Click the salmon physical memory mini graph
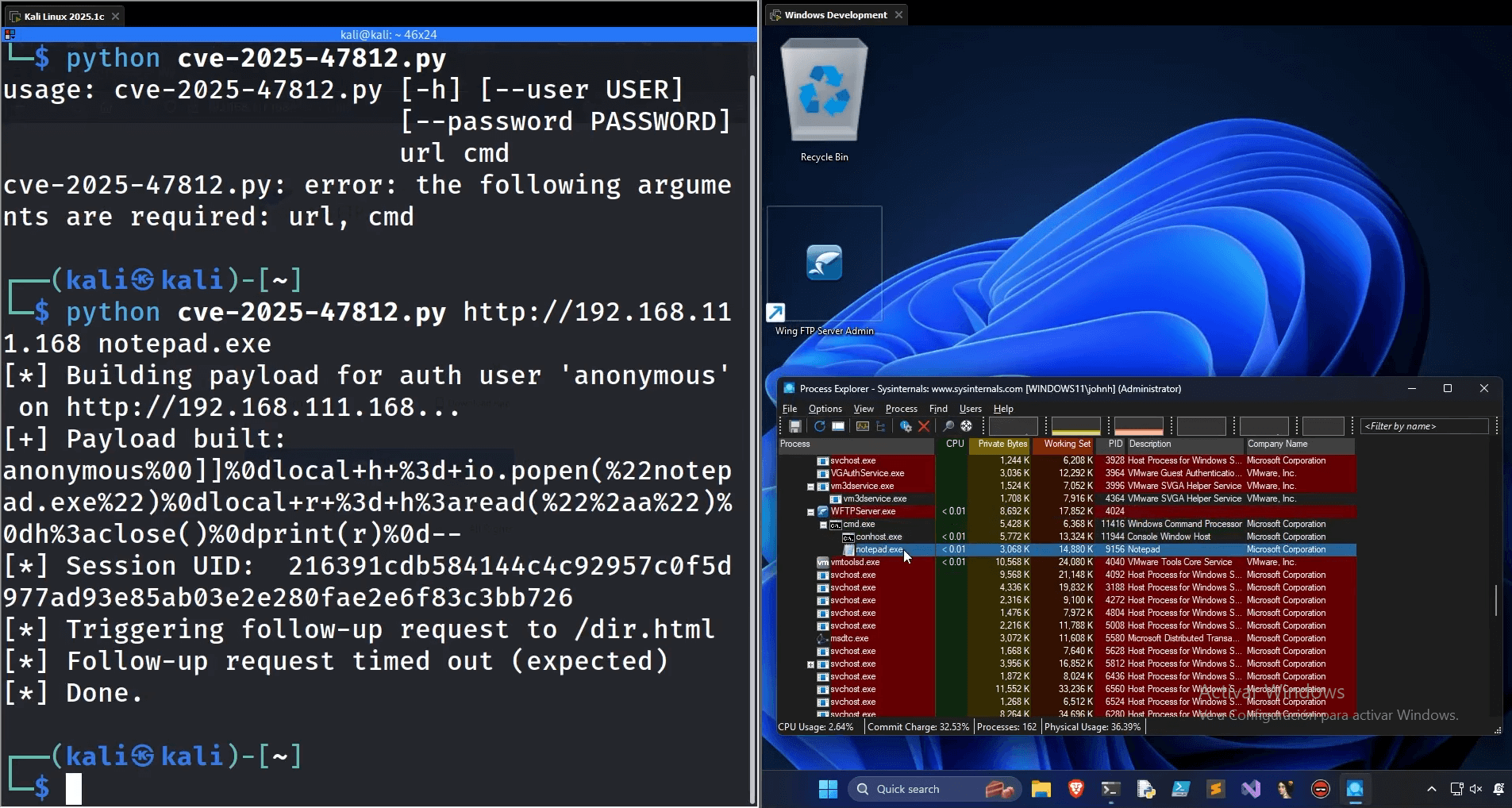This screenshot has width=1512, height=808. click(x=1138, y=426)
